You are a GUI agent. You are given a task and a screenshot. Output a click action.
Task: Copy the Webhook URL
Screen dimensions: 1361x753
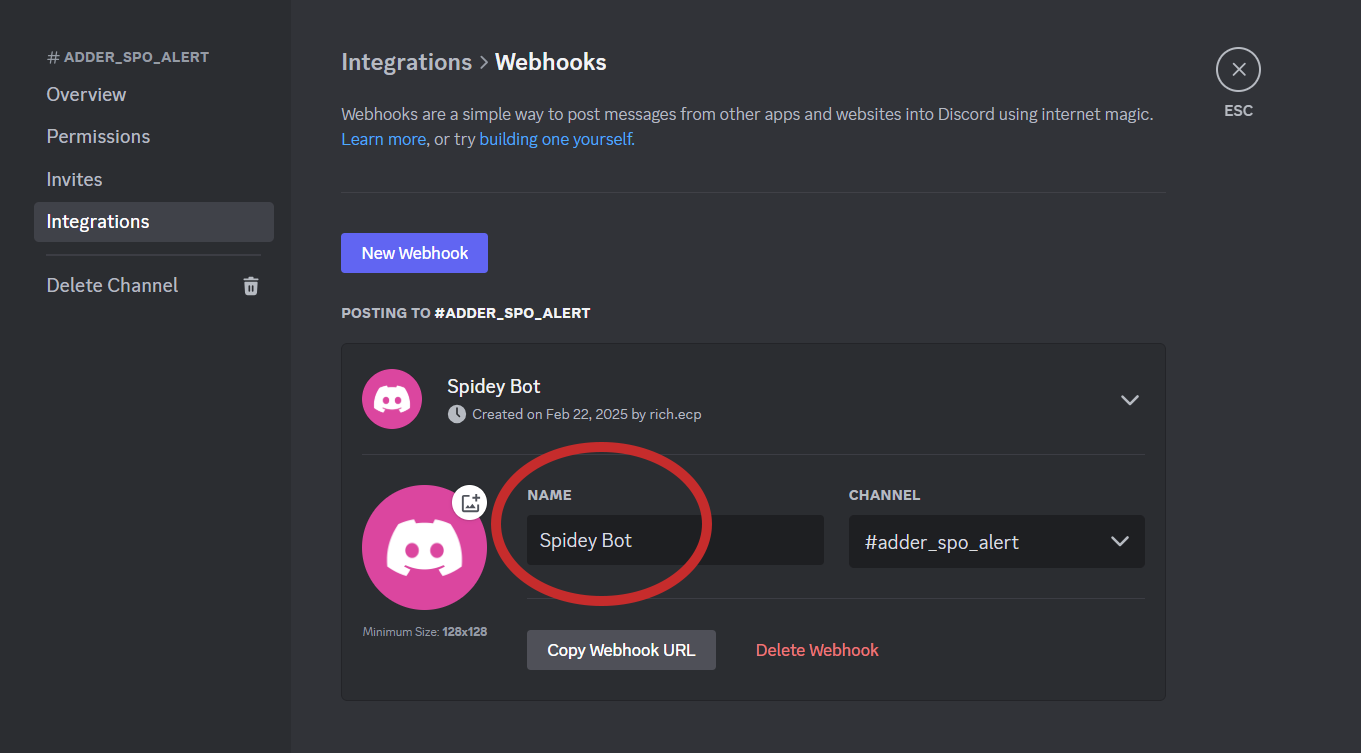(x=621, y=649)
